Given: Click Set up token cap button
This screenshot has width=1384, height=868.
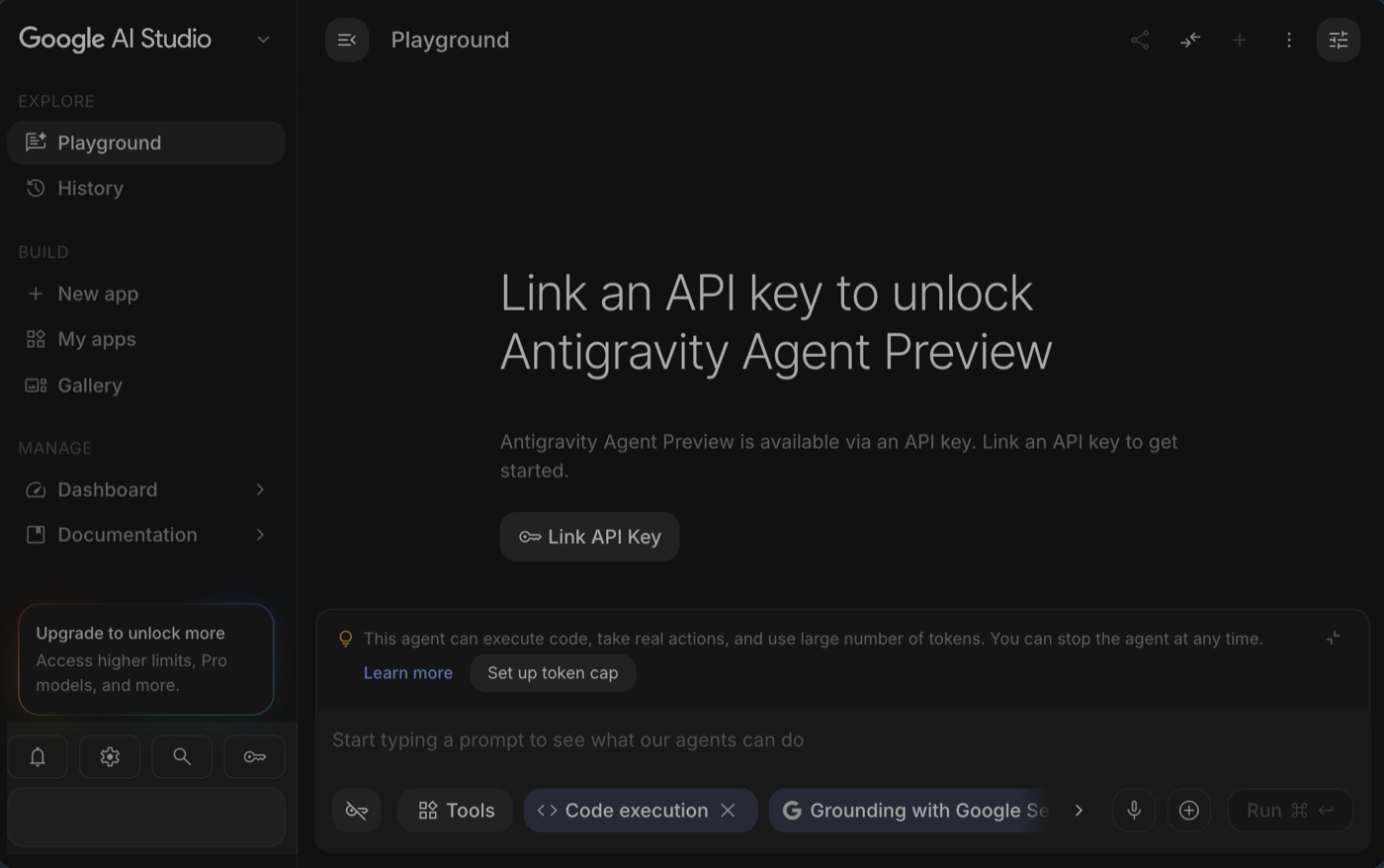Looking at the screenshot, I should [553, 673].
